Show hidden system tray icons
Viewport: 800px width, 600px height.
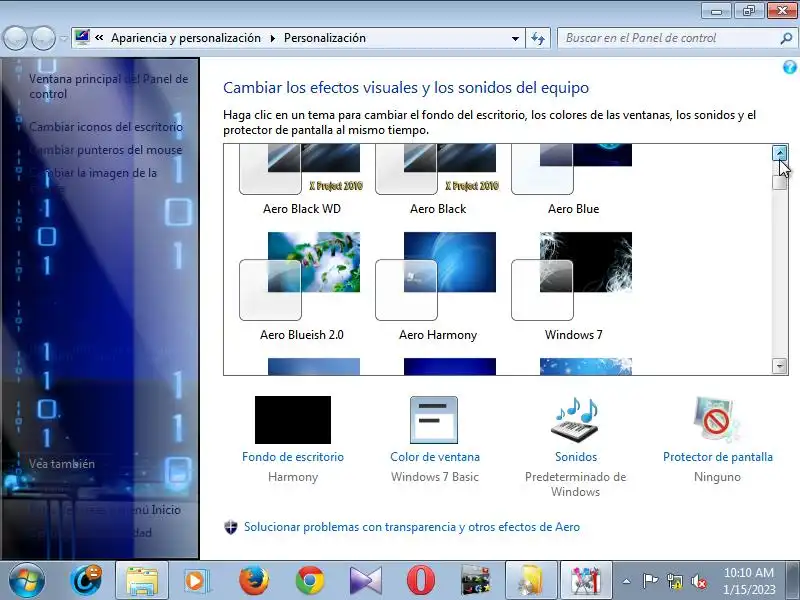pyautogui.click(x=627, y=581)
